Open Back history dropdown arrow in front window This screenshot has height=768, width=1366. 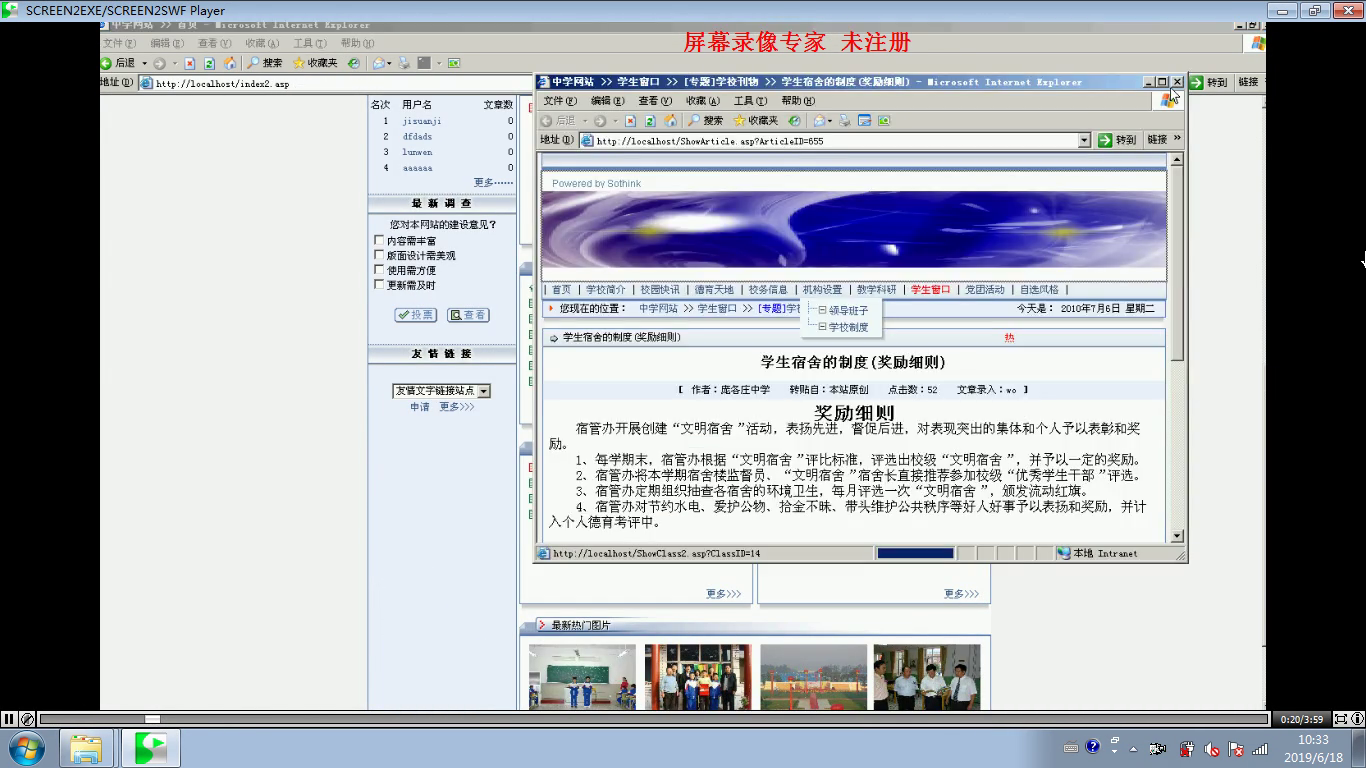585,121
